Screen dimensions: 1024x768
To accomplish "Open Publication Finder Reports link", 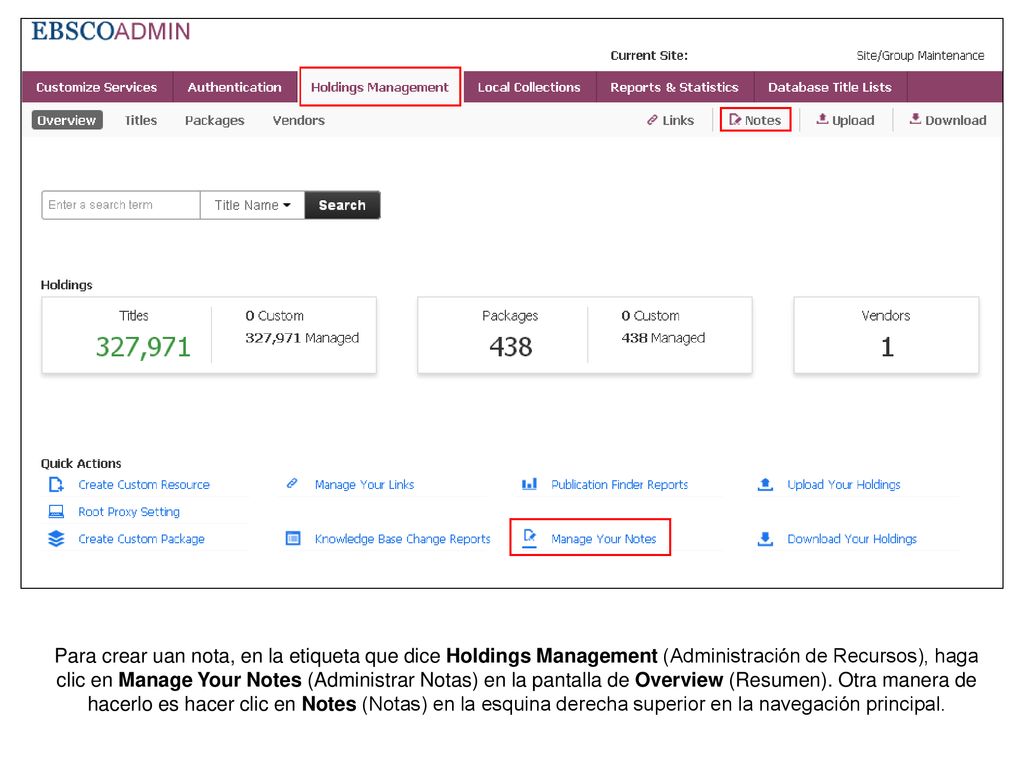I will [x=620, y=485].
